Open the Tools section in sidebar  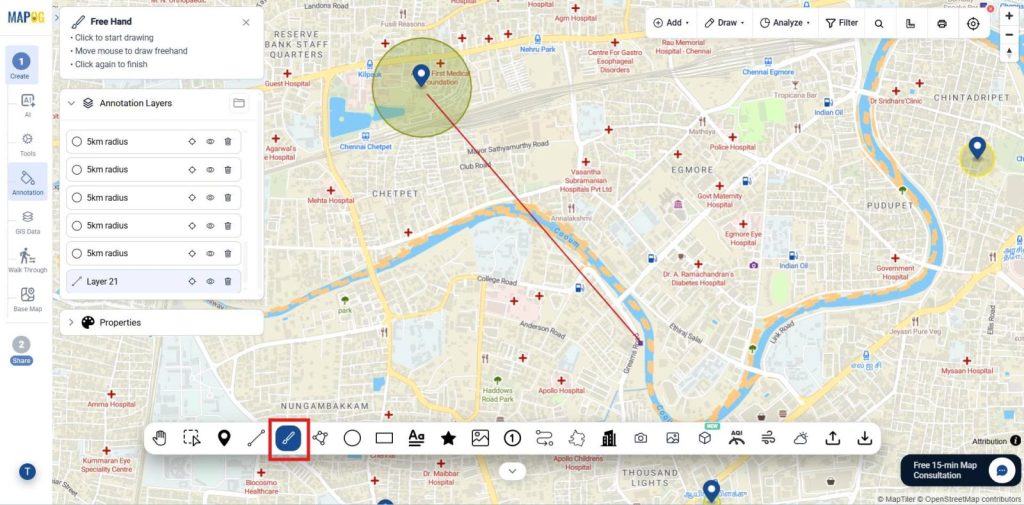27,144
